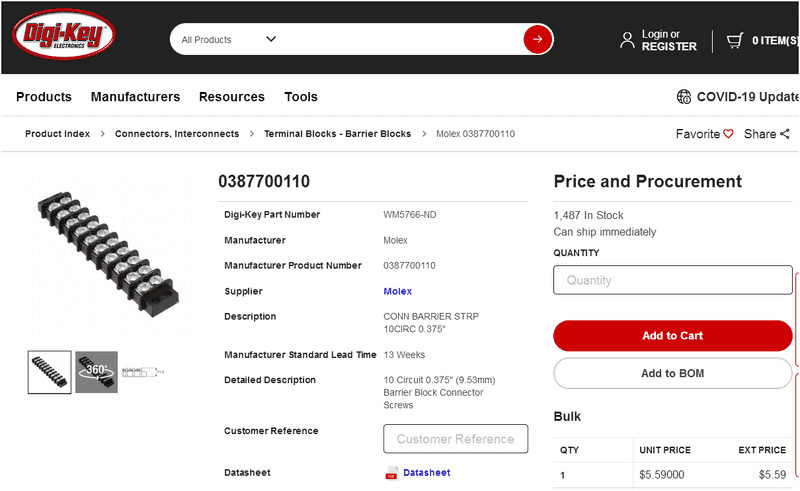Go to Terminal Blocks - Barrier Blocks breadcrumb
This screenshot has height=491, width=800.
[x=337, y=134]
